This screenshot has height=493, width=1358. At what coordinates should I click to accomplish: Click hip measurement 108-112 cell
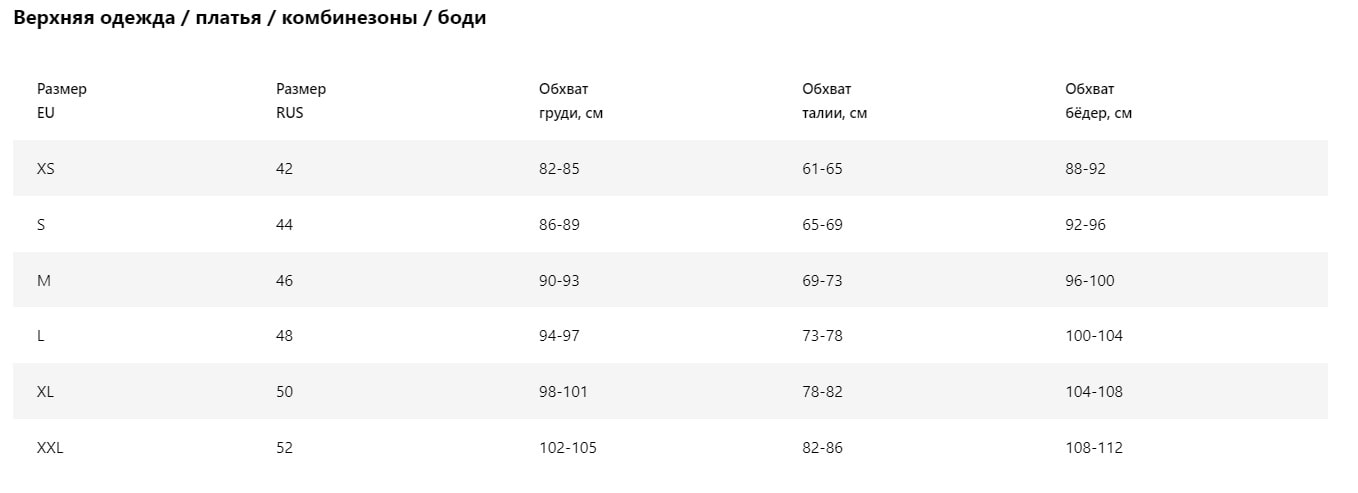tap(1094, 448)
